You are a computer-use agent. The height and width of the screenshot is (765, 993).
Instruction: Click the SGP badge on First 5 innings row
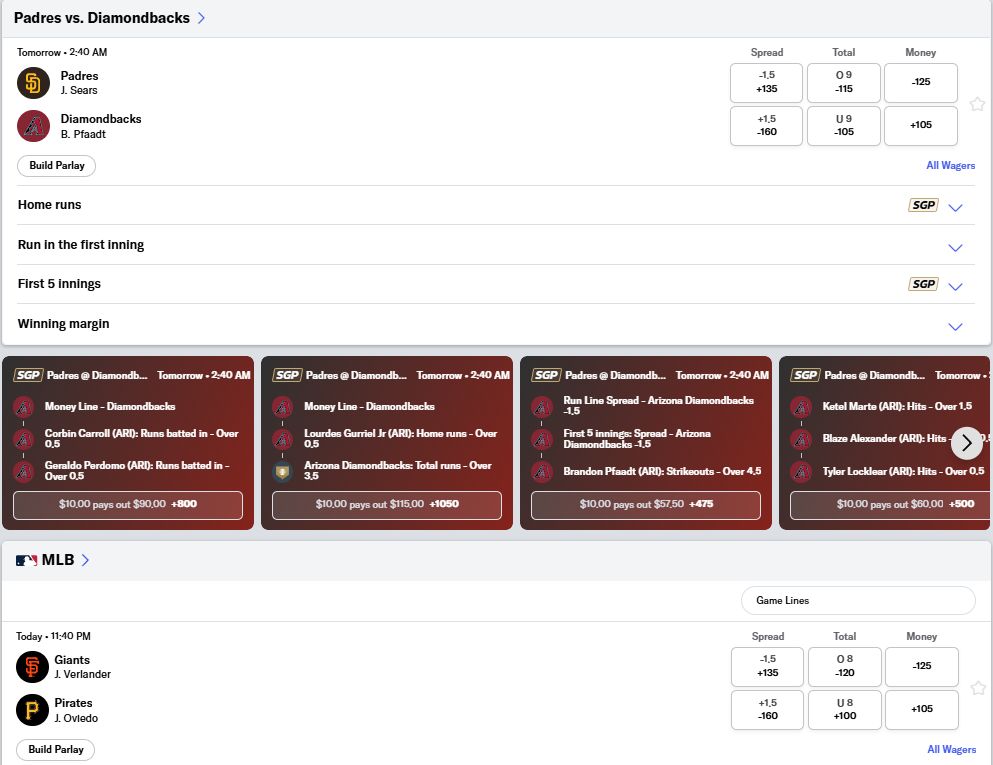point(922,283)
